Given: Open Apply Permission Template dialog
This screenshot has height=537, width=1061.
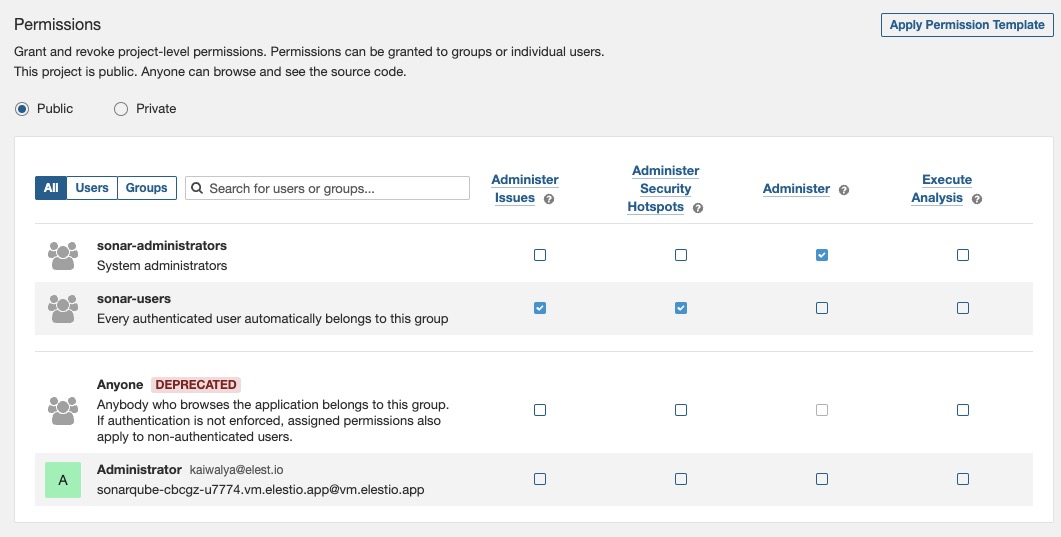Looking at the screenshot, I should (x=967, y=25).
